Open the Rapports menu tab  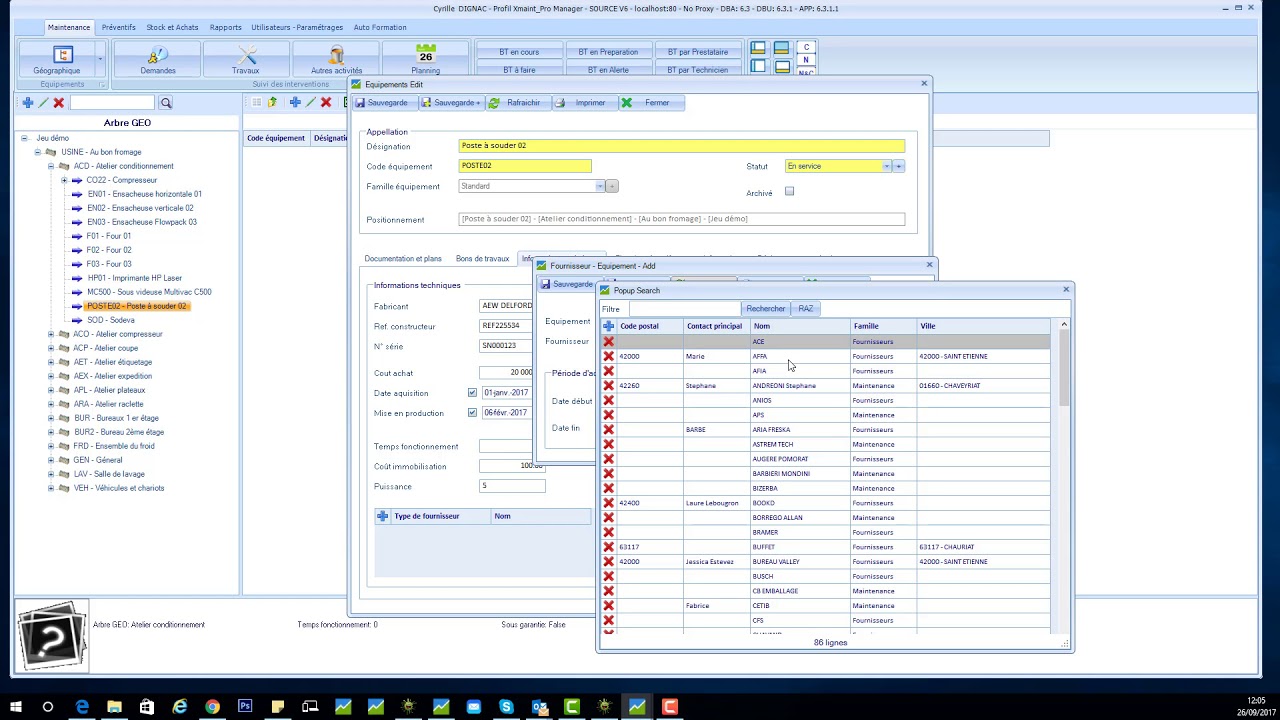pos(226,27)
